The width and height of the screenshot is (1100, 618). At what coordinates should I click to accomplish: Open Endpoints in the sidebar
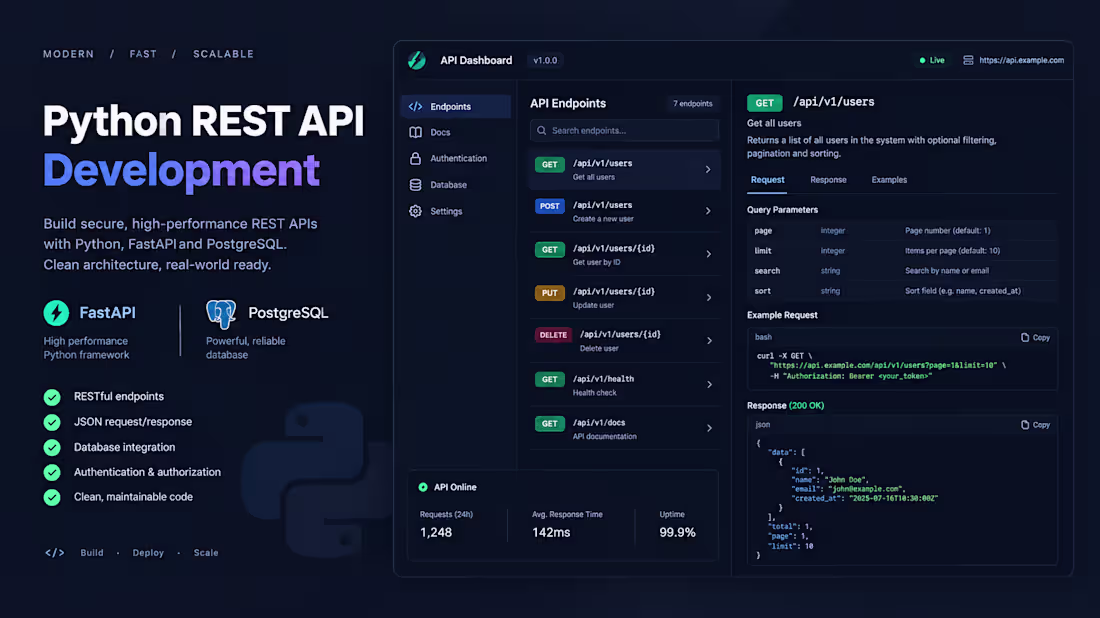[x=456, y=107]
